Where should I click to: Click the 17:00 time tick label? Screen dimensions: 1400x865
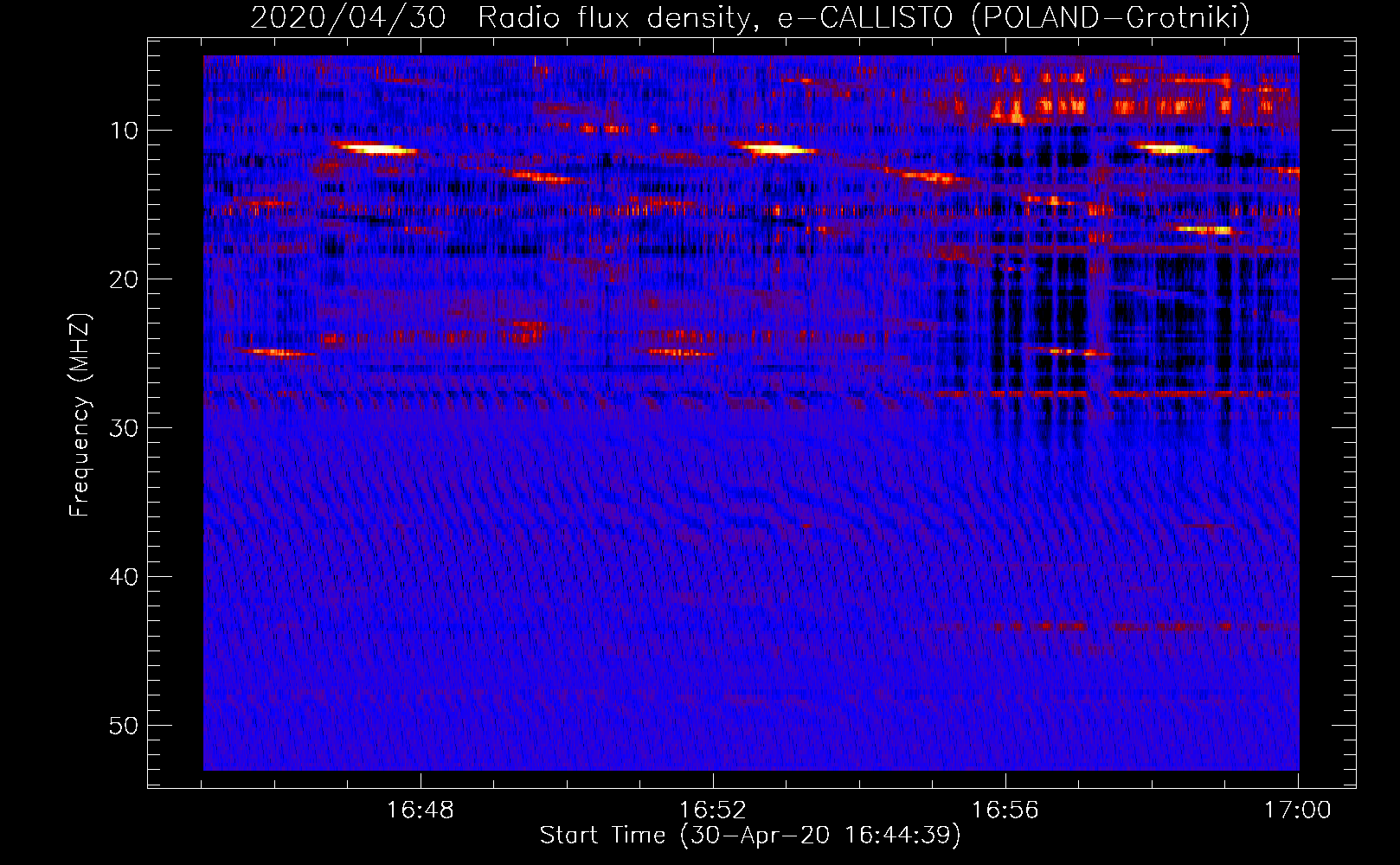pyautogui.click(x=1298, y=811)
